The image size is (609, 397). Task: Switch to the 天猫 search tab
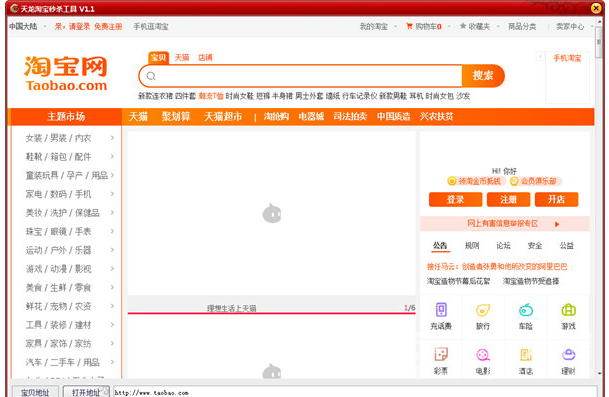pos(181,57)
